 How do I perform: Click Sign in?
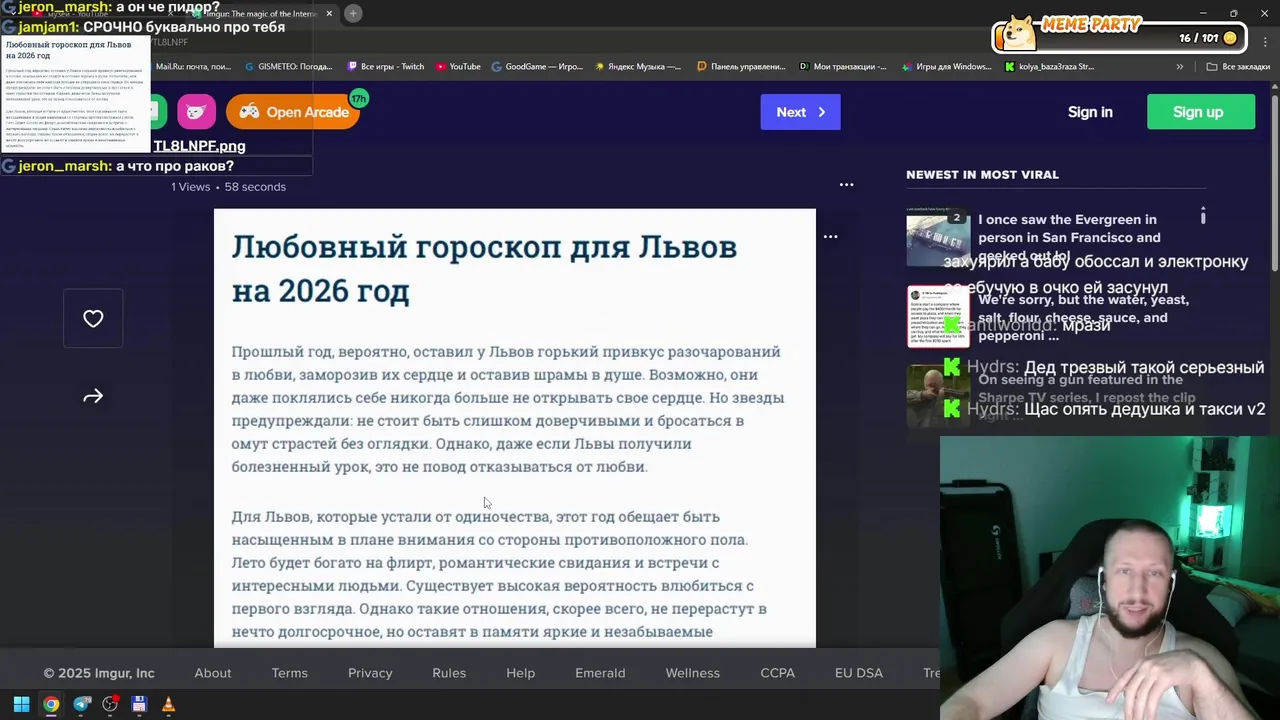tap(1090, 112)
